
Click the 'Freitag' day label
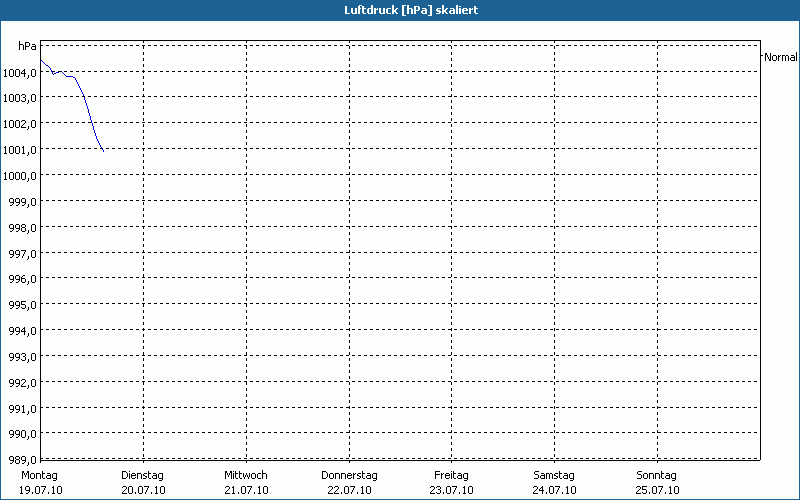click(x=452, y=476)
